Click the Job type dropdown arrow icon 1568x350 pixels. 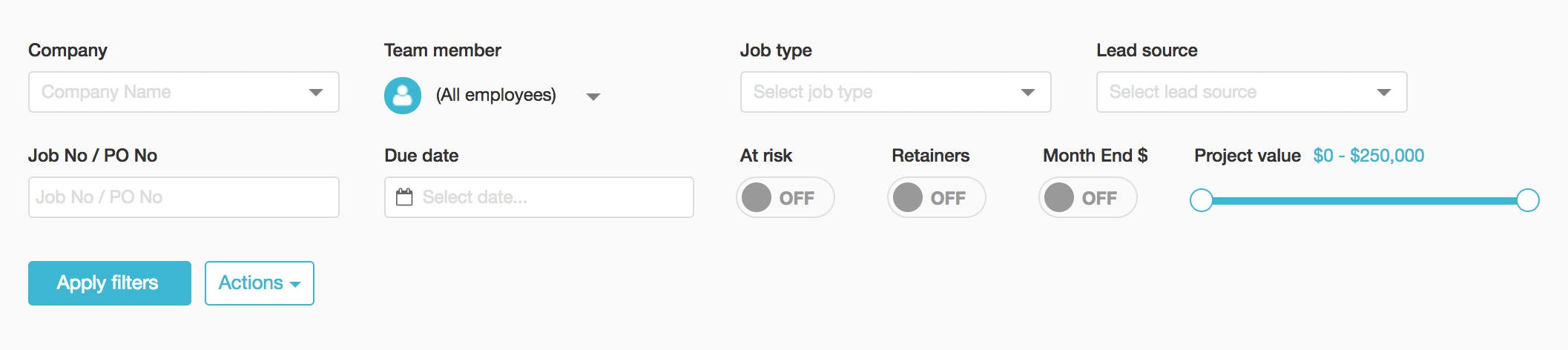(x=1028, y=93)
